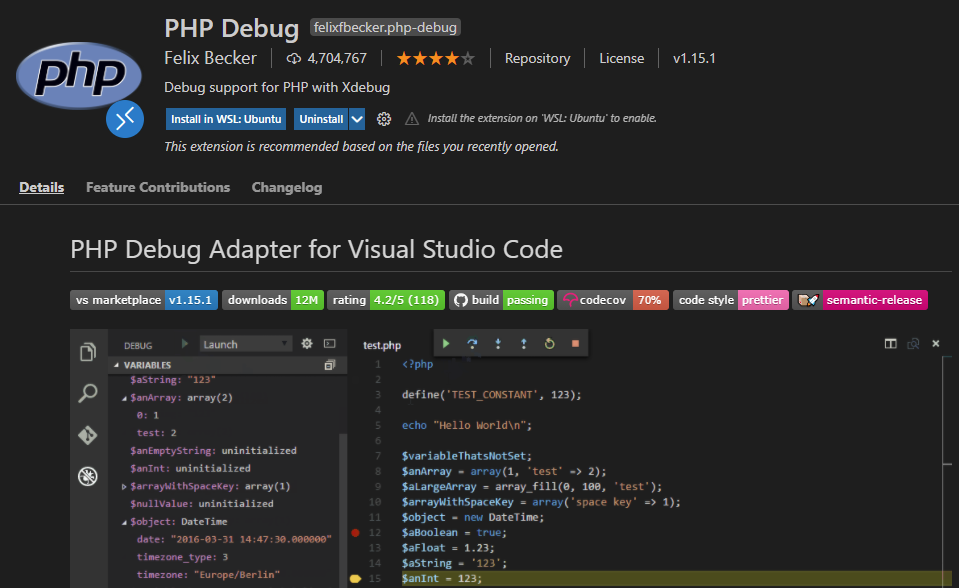The height and width of the screenshot is (588, 959).
Task: Click the Split Editor icon above test.php
Action: click(889, 343)
